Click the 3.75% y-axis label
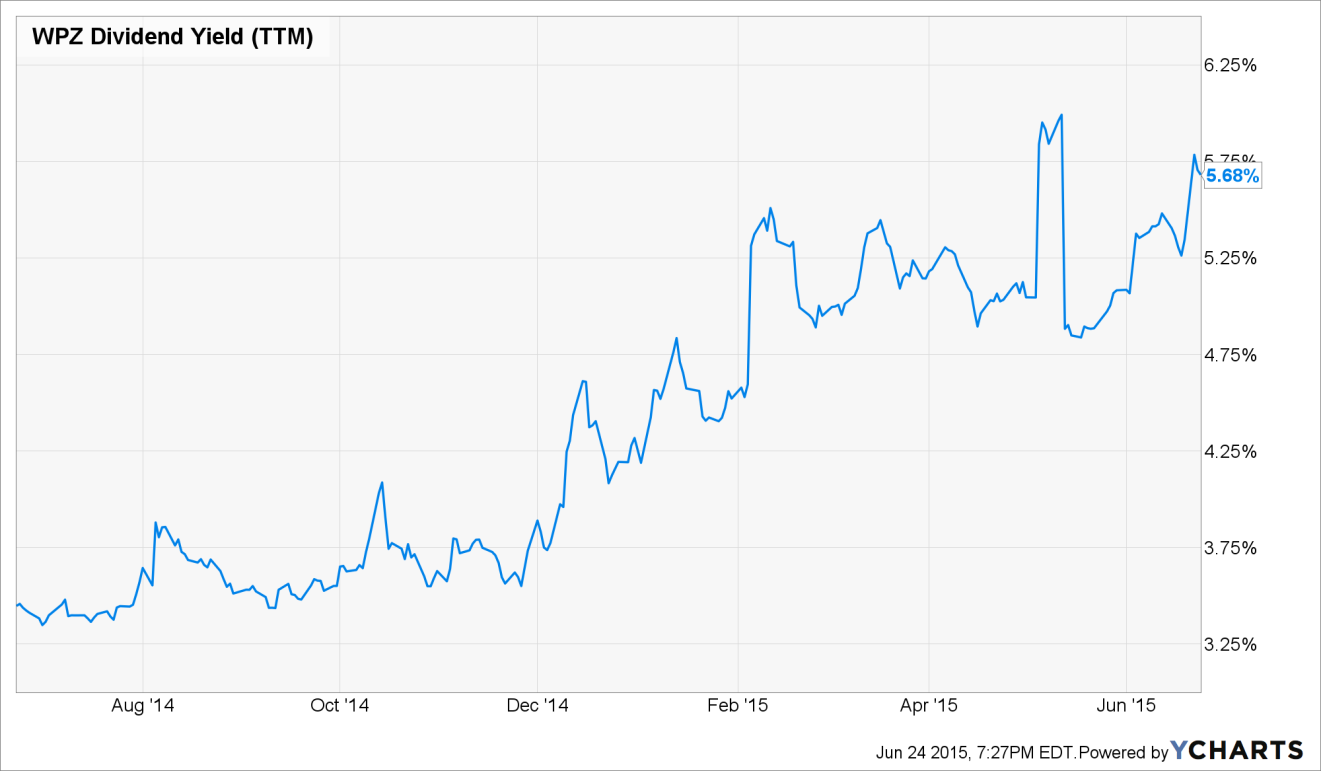 [x=1229, y=548]
